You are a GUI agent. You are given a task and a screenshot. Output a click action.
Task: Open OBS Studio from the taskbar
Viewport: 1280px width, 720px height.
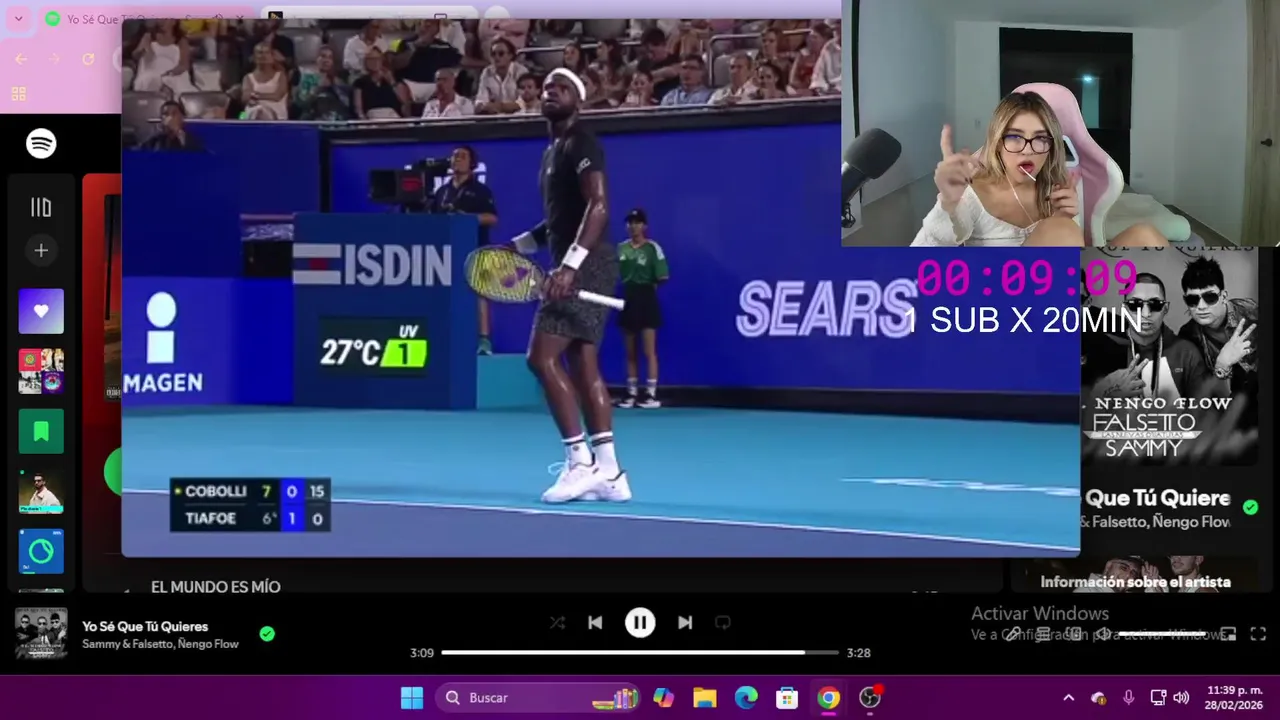tap(870, 698)
